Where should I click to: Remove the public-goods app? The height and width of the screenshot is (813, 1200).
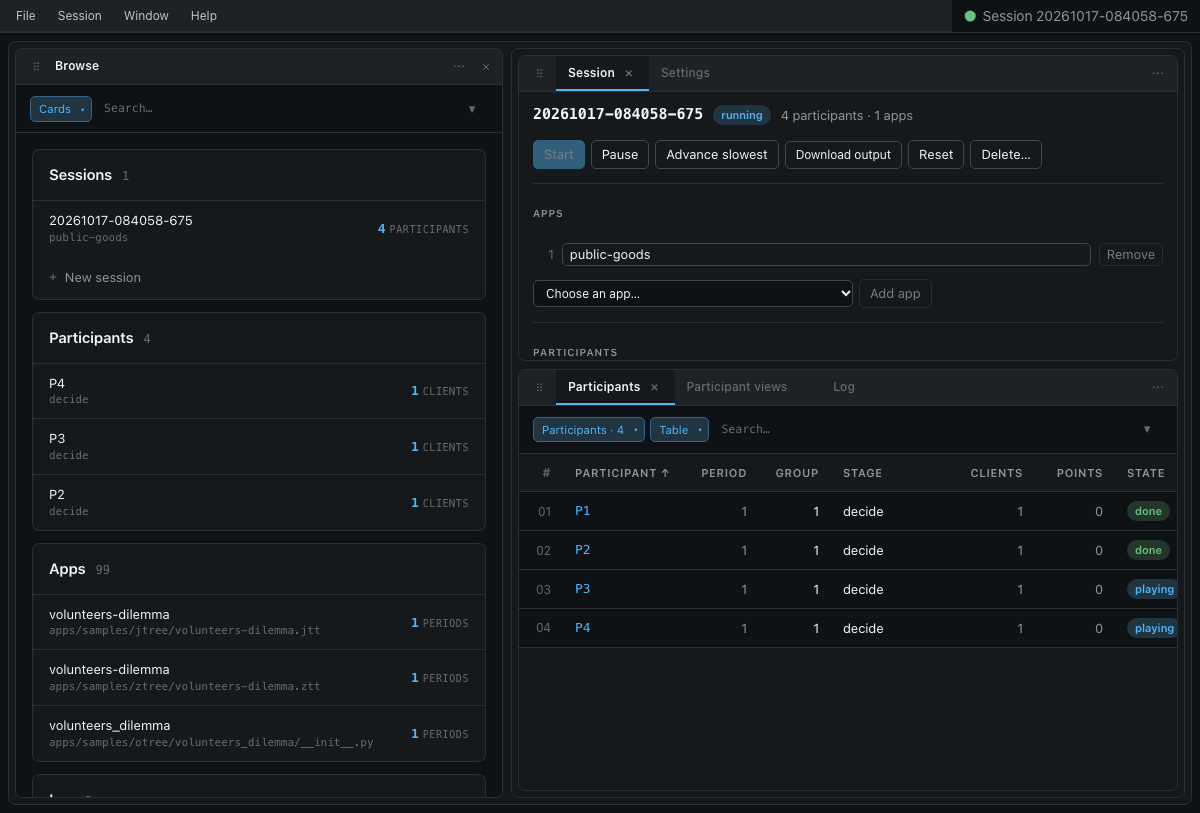1131,254
